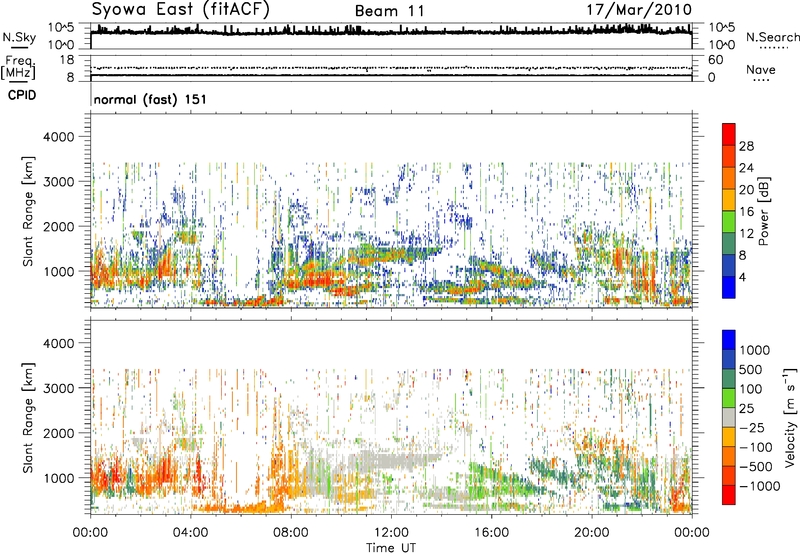Click the 'Velocity [m s-1]' colorbar label

(x=790, y=418)
